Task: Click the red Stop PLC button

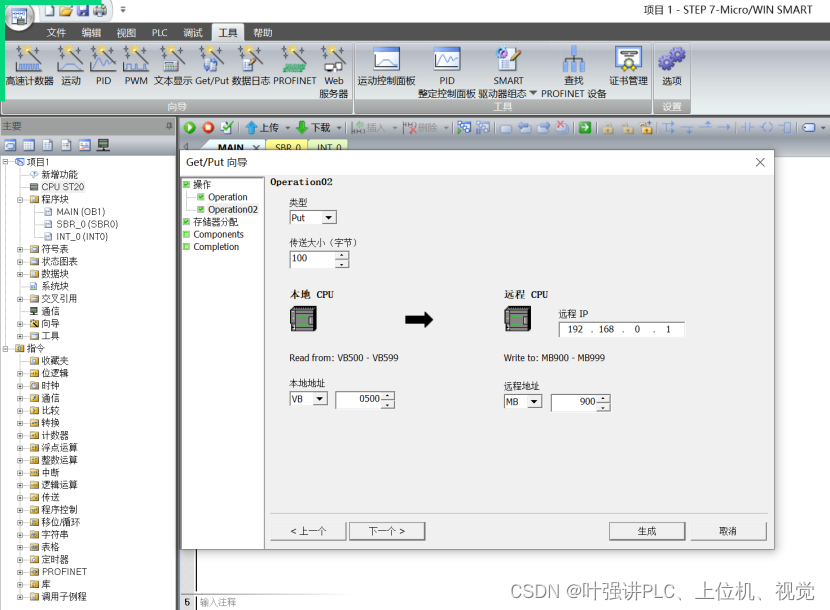Action: [208, 128]
